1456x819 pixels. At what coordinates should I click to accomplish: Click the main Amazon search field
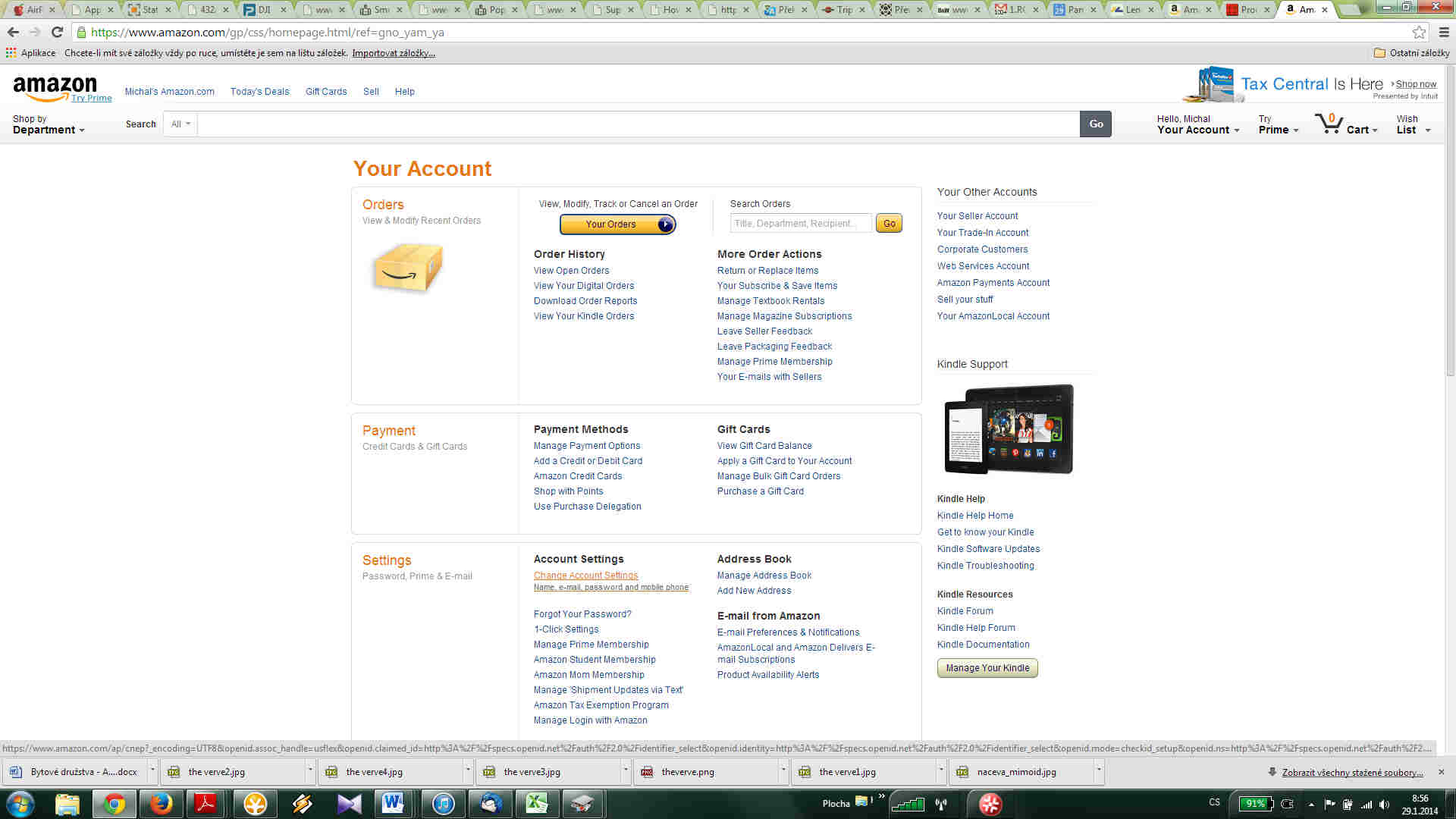point(638,124)
